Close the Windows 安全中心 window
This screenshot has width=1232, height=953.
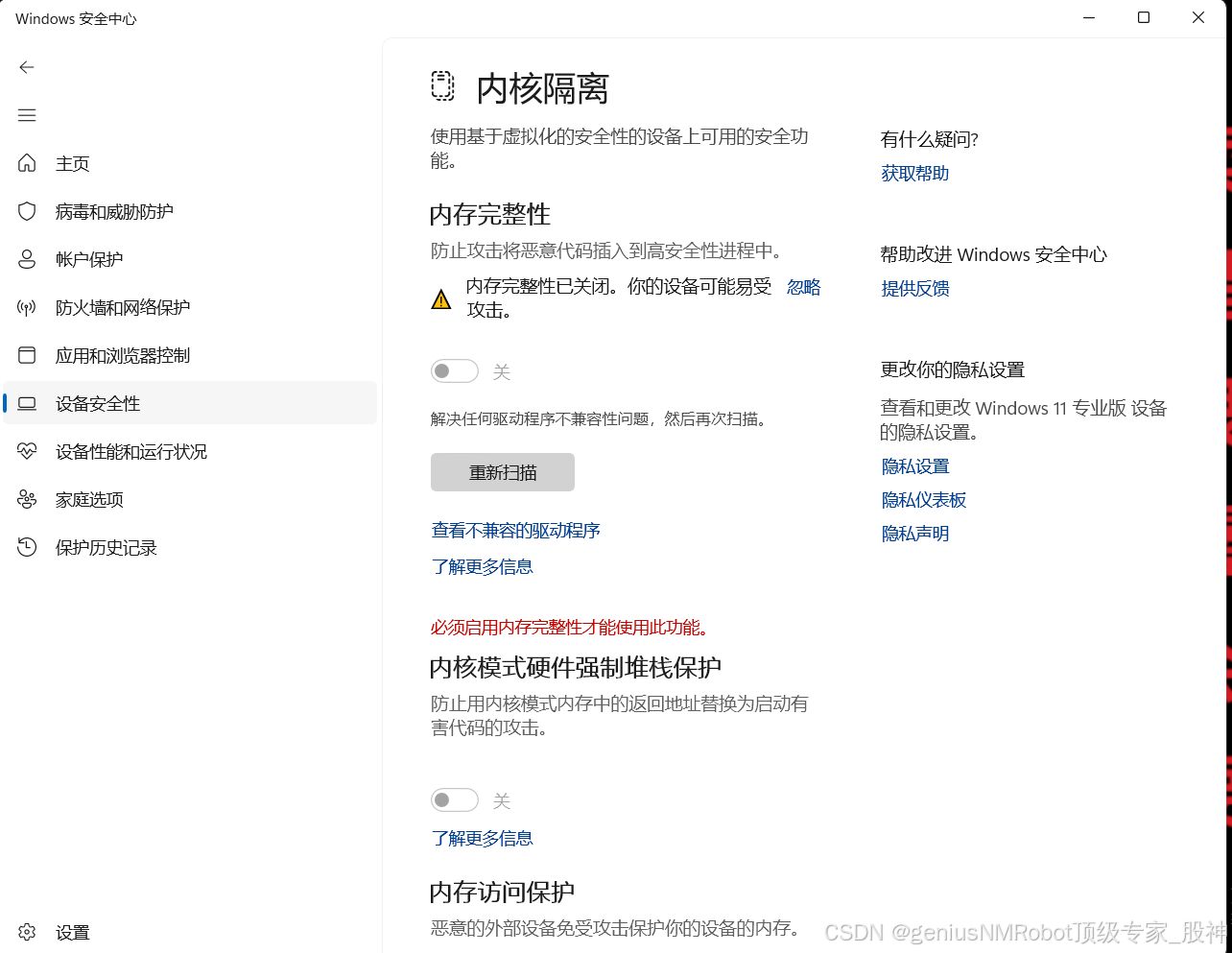tap(1198, 17)
